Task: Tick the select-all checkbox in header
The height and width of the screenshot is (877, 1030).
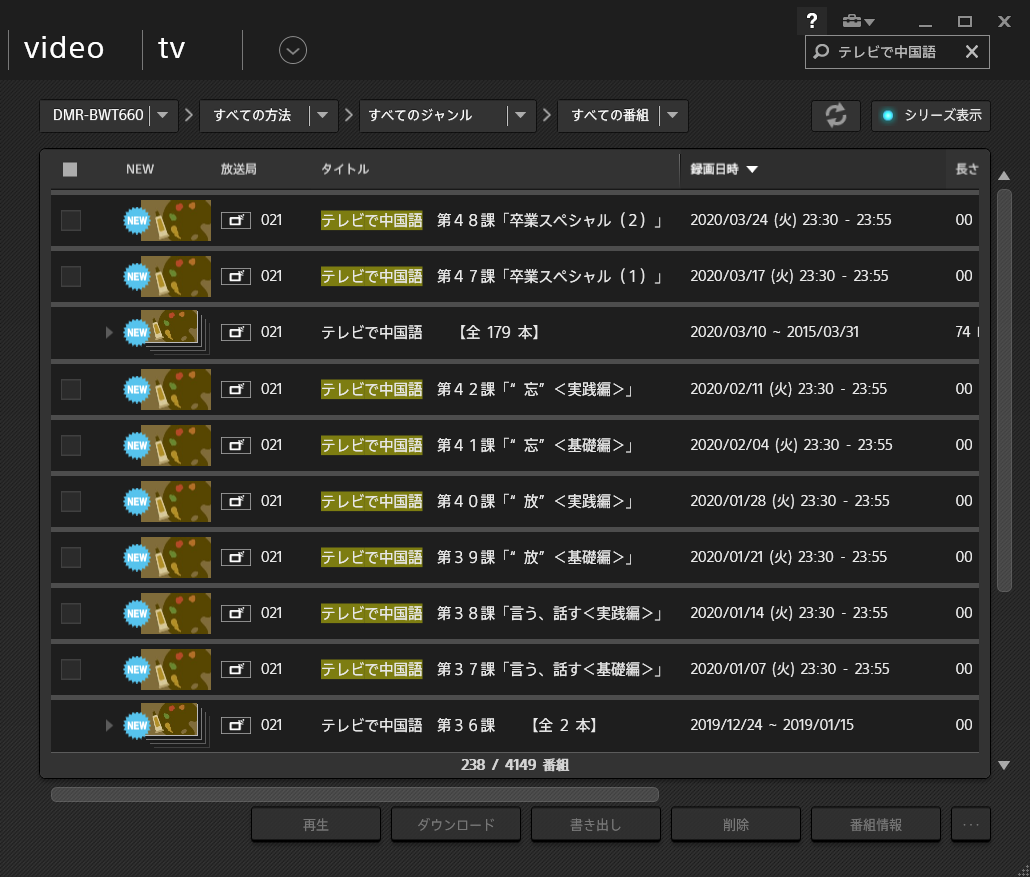Action: coord(70,170)
